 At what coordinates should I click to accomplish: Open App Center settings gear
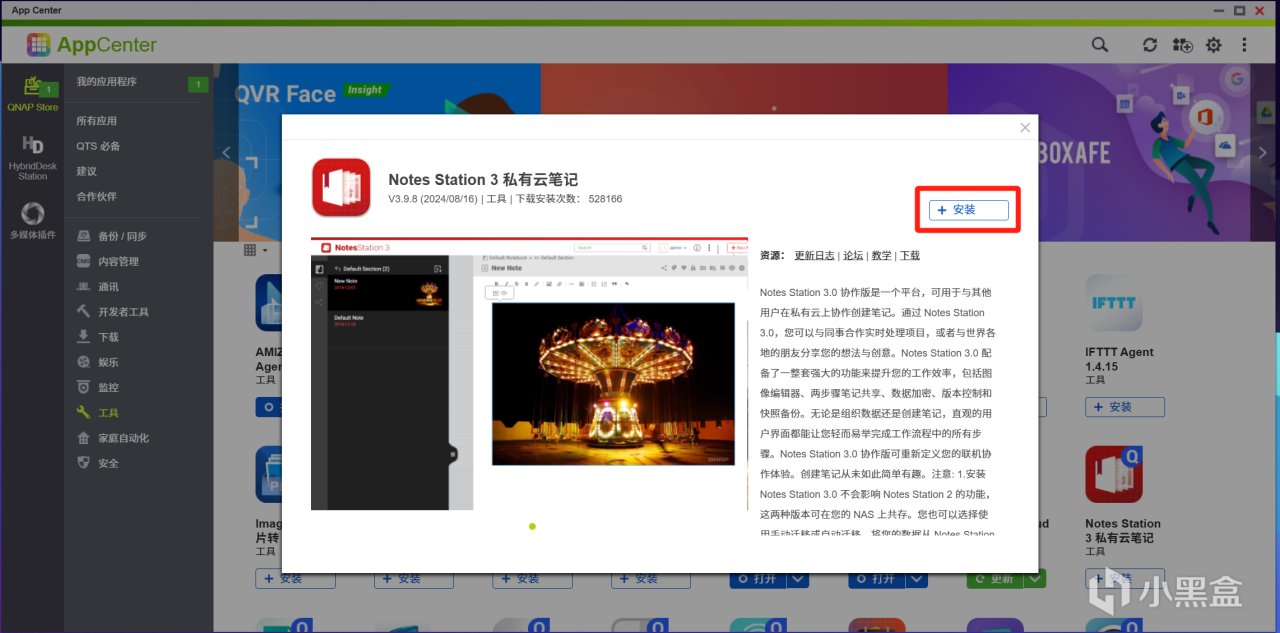[x=1214, y=45]
